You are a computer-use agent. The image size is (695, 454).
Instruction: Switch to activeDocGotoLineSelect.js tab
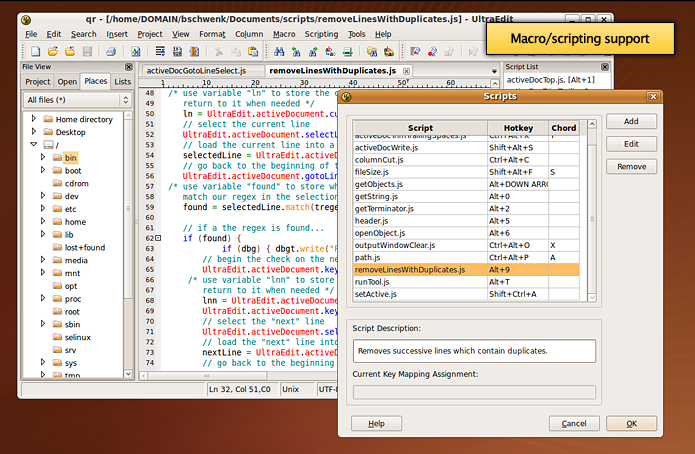[x=196, y=71]
